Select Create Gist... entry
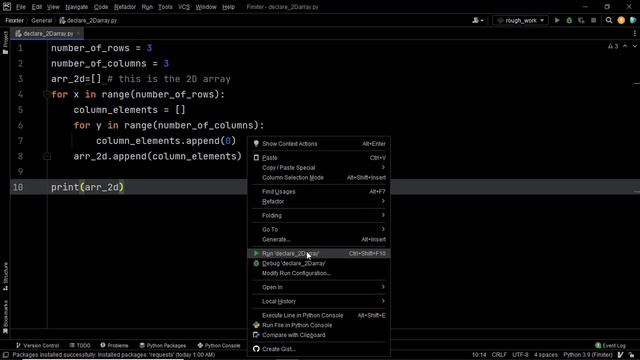 click(319, 349)
